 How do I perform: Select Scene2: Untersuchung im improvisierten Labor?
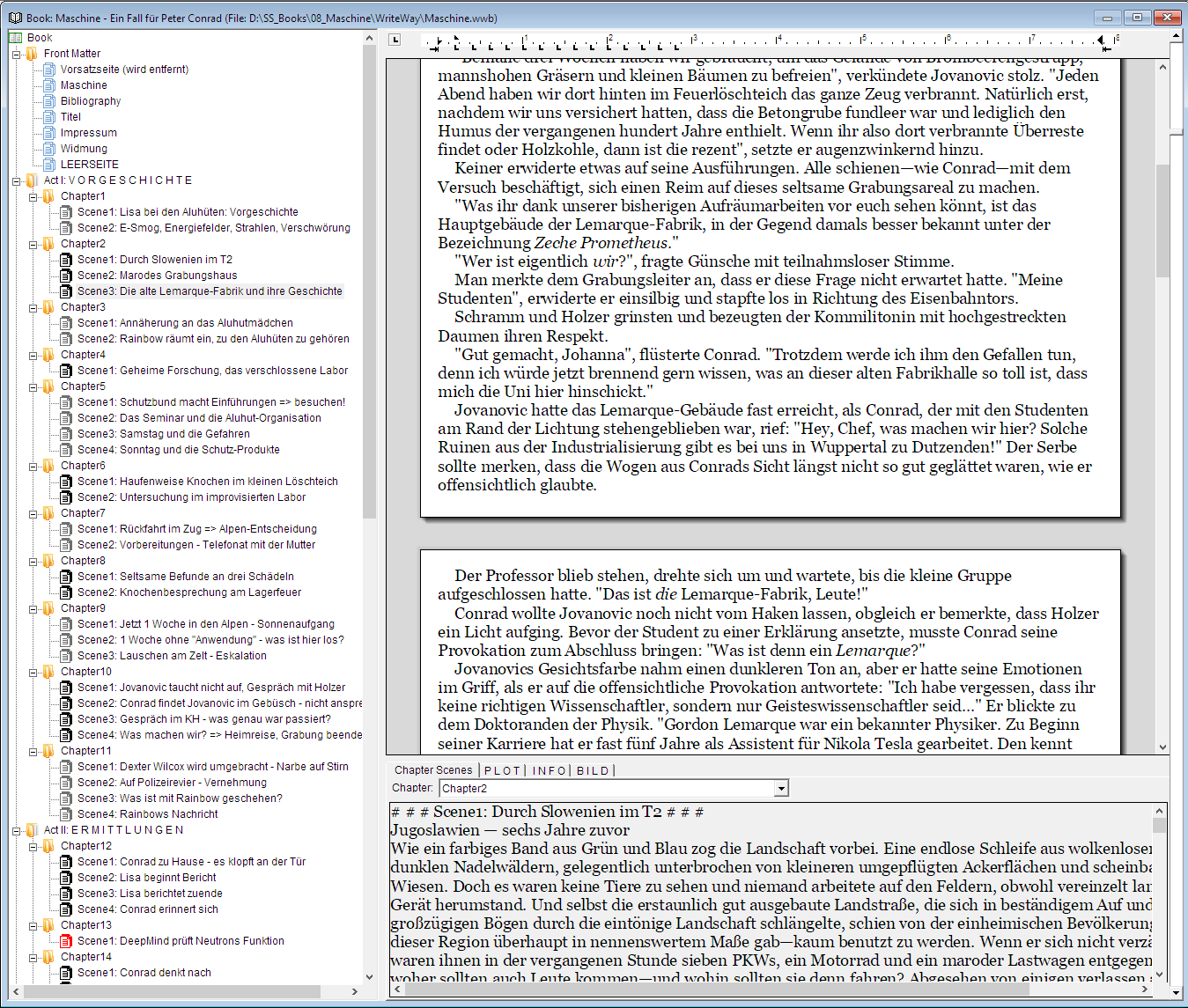coord(191,497)
